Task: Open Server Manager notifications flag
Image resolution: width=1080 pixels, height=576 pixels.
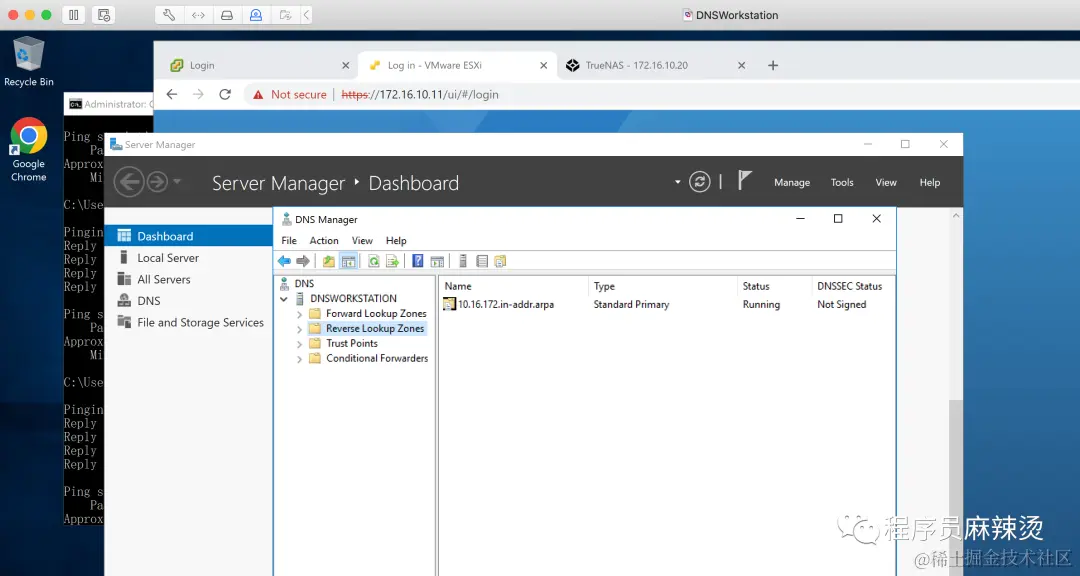Action: point(744,181)
